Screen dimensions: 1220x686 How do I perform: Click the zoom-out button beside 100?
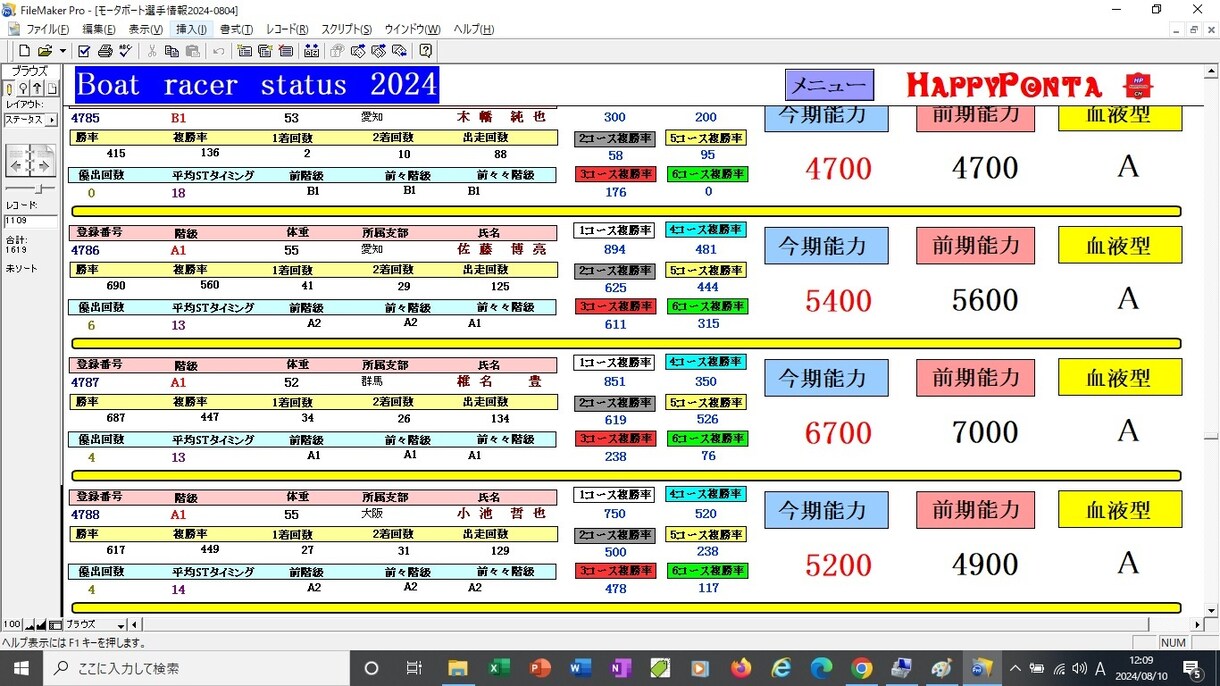[x=29, y=625]
